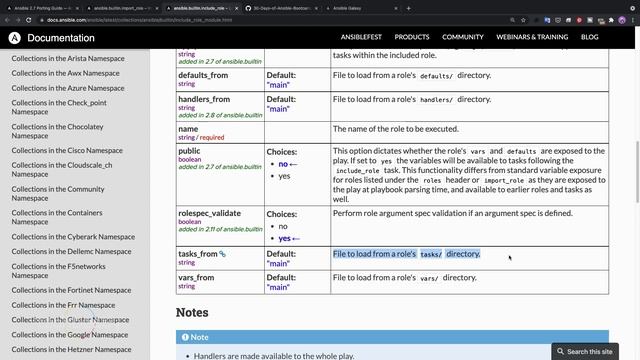Click the 'yes' choice under rolespec_validate
The width and height of the screenshot is (640, 360).
coord(284,238)
